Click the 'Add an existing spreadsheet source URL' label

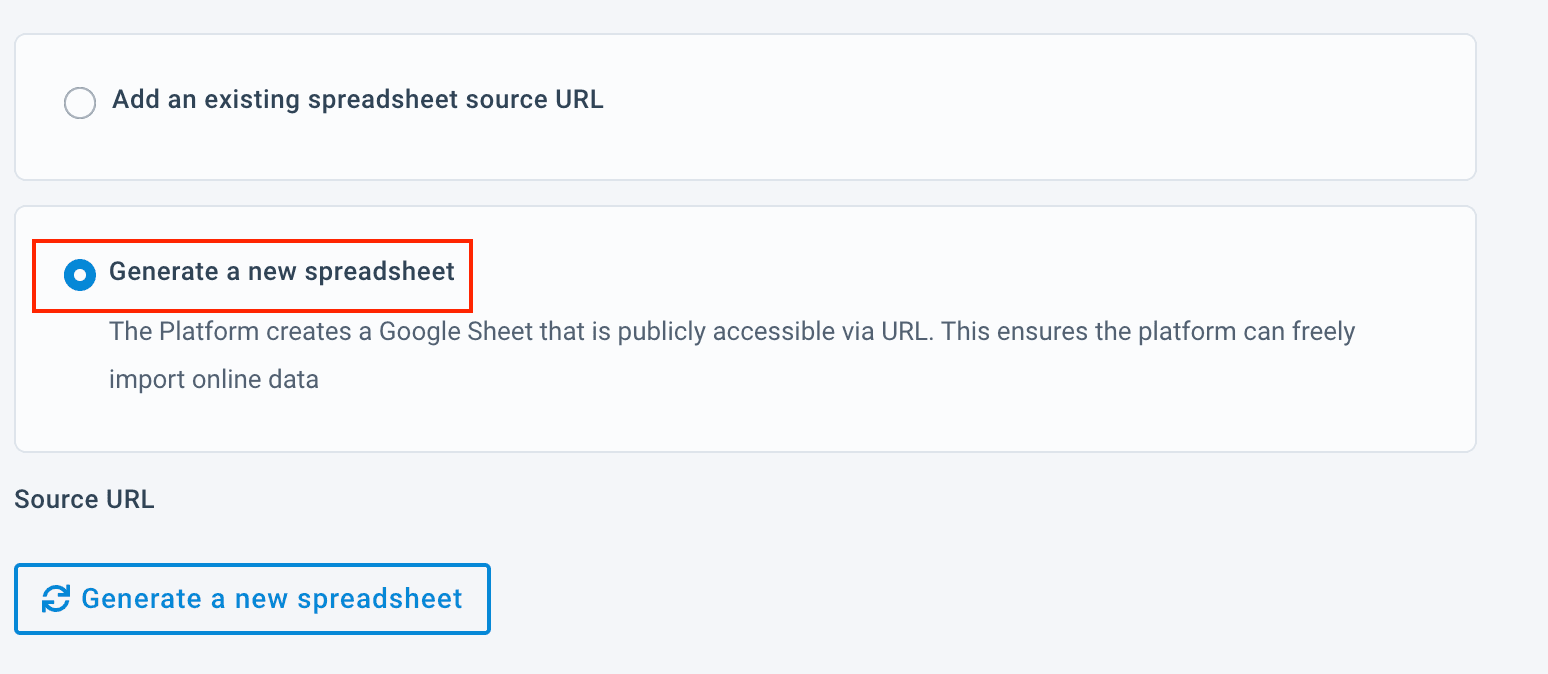357,100
